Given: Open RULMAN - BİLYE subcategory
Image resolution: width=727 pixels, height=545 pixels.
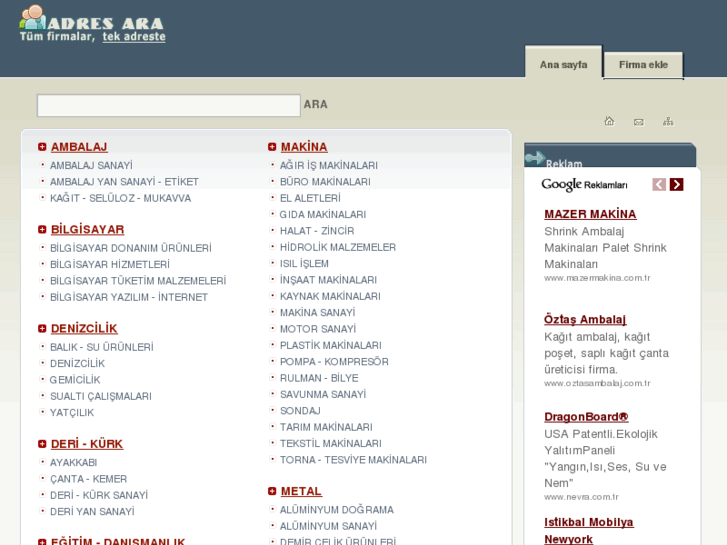Looking at the screenshot, I should point(319,378).
